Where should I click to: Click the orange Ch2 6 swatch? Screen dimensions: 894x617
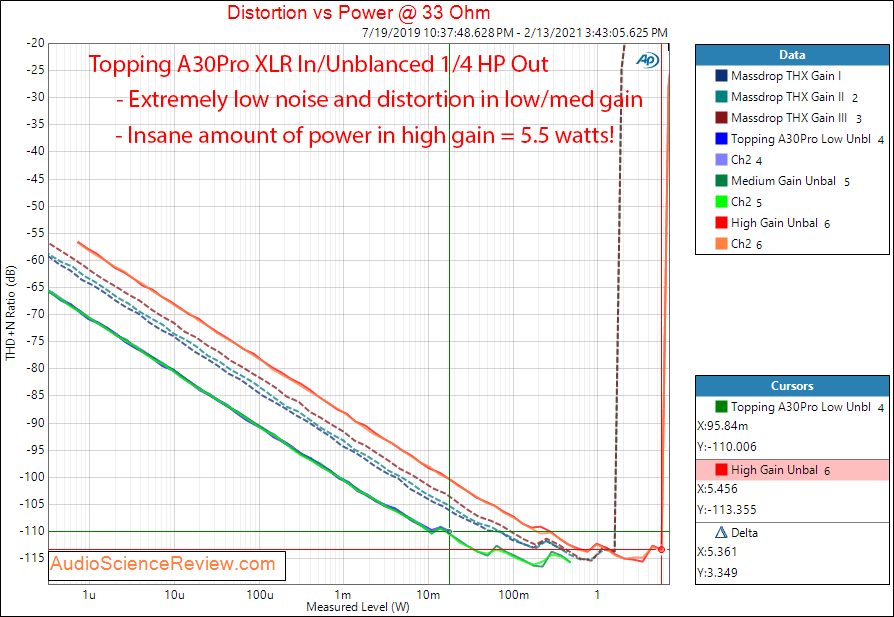coord(721,243)
